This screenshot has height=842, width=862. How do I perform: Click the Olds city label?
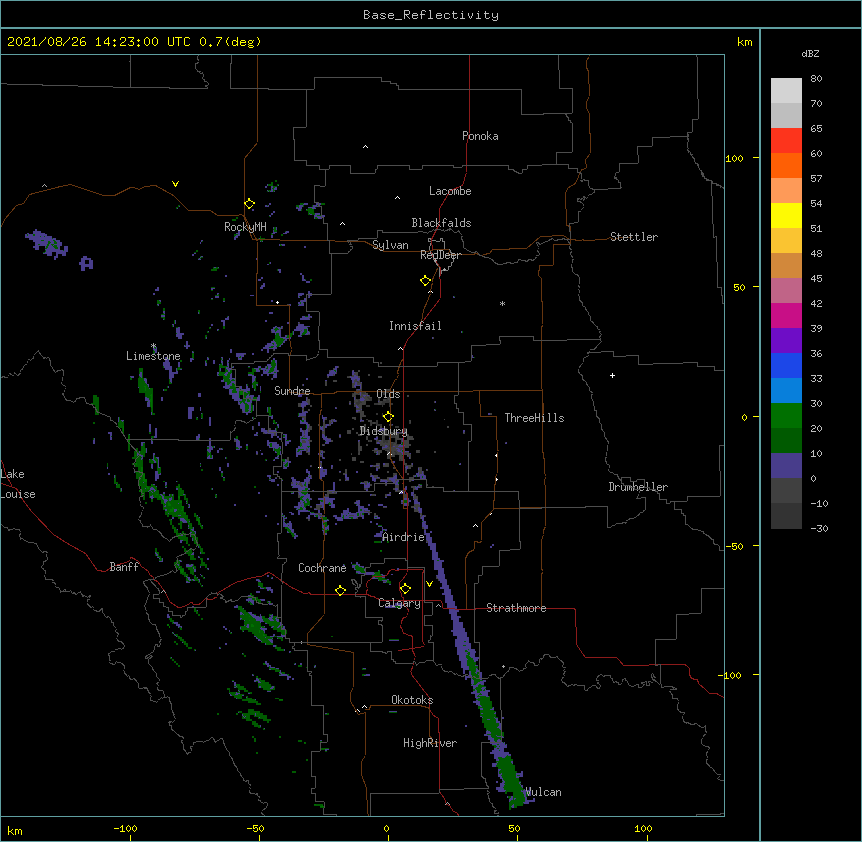click(388, 394)
